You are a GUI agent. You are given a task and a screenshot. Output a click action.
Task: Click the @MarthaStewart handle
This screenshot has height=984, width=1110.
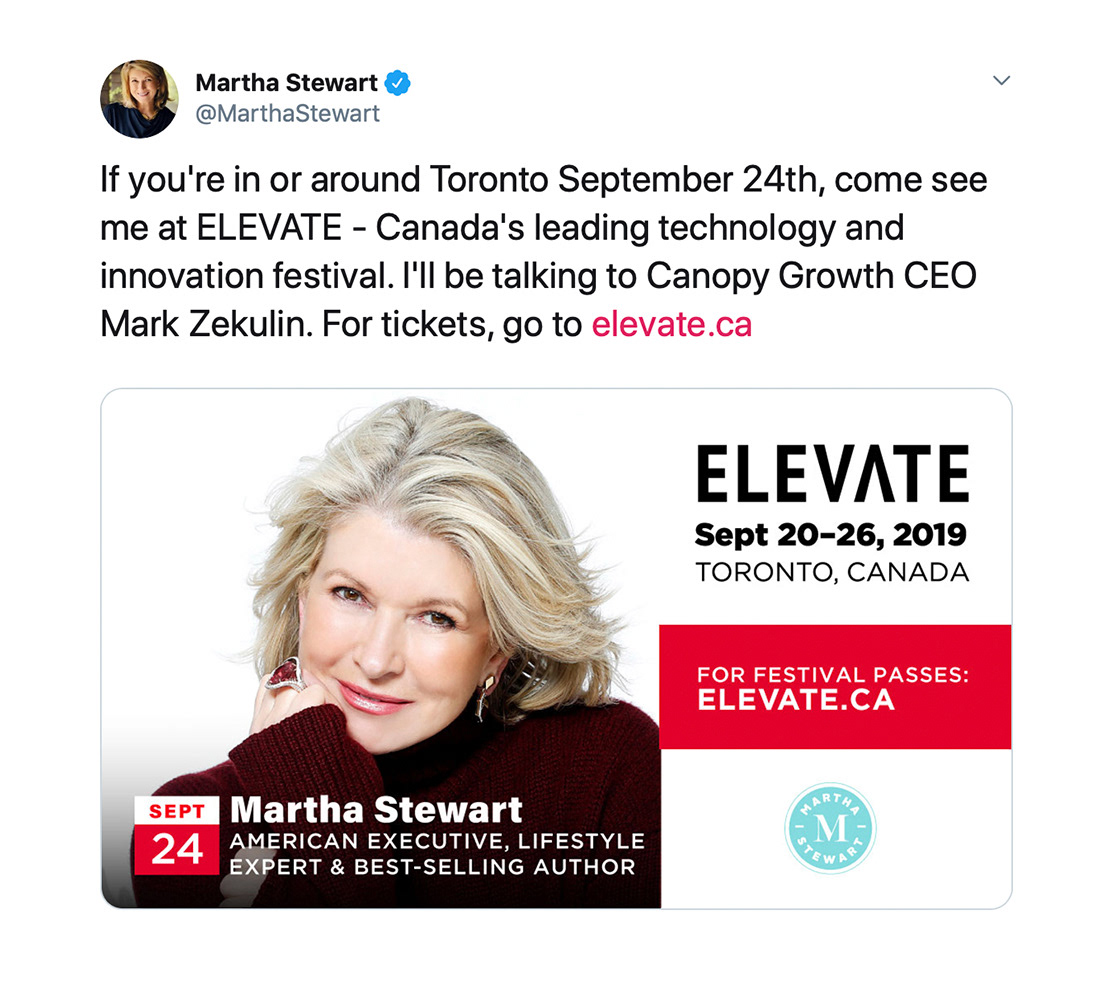pyautogui.click(x=287, y=113)
